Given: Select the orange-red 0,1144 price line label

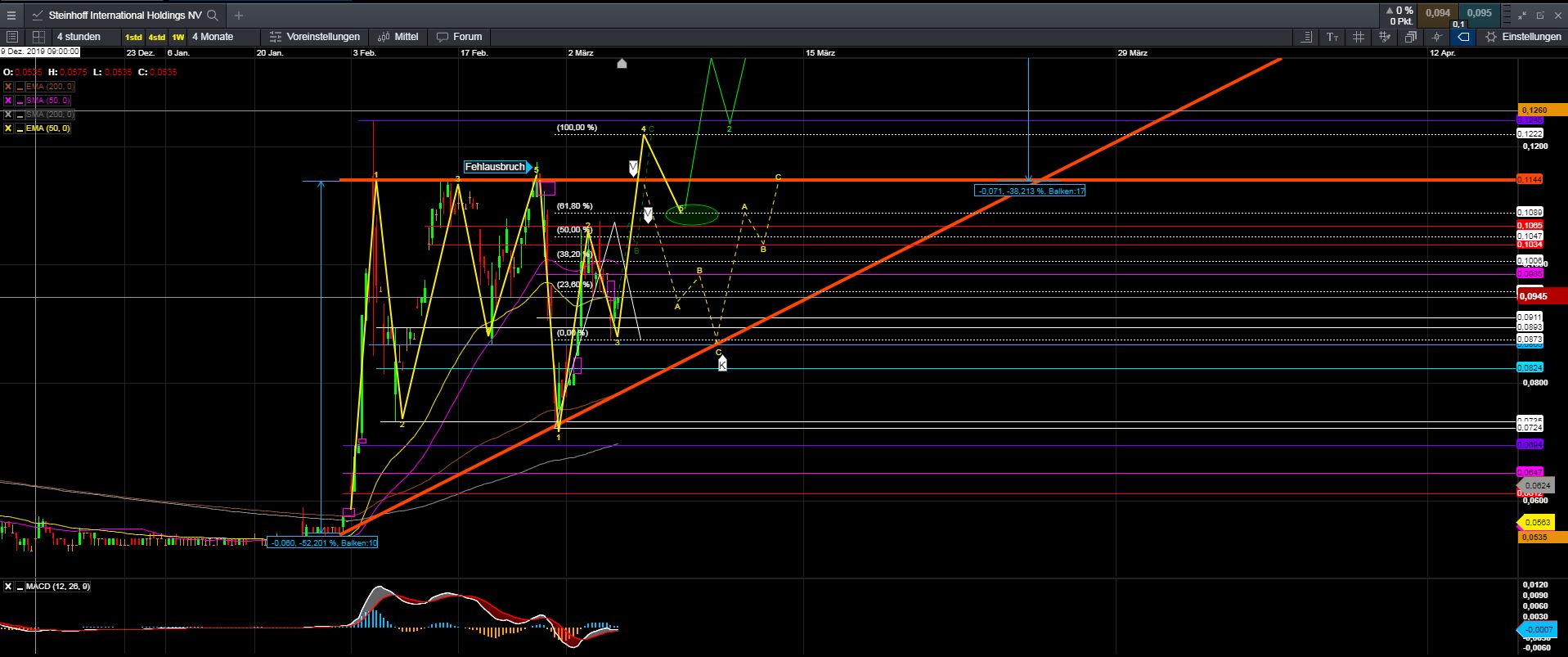Looking at the screenshot, I should pos(1530,179).
